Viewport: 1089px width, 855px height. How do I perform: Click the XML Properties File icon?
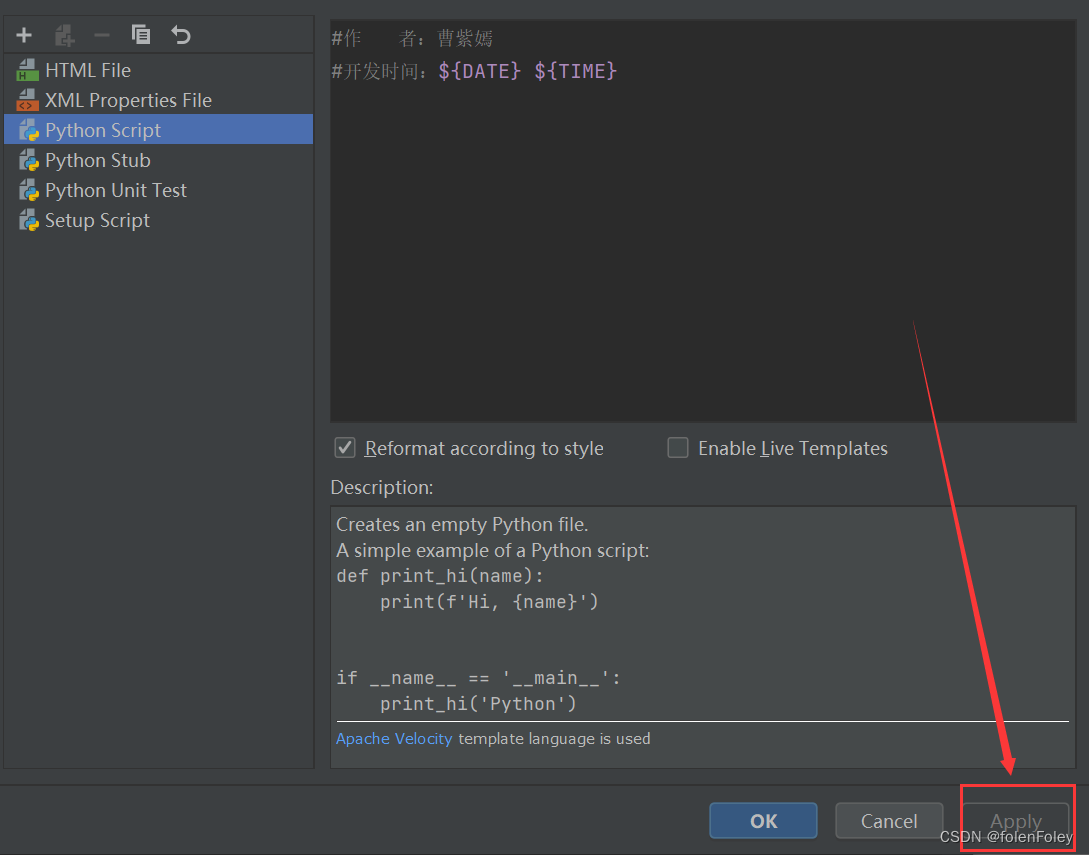tap(27, 100)
